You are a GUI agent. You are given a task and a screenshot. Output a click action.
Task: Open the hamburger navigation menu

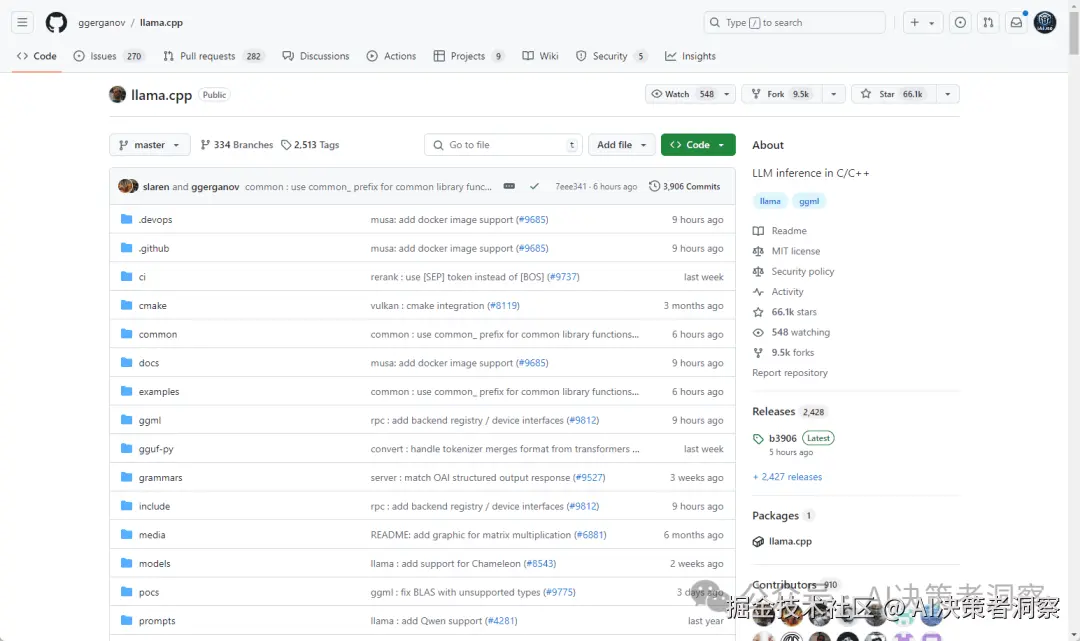[x=22, y=23]
